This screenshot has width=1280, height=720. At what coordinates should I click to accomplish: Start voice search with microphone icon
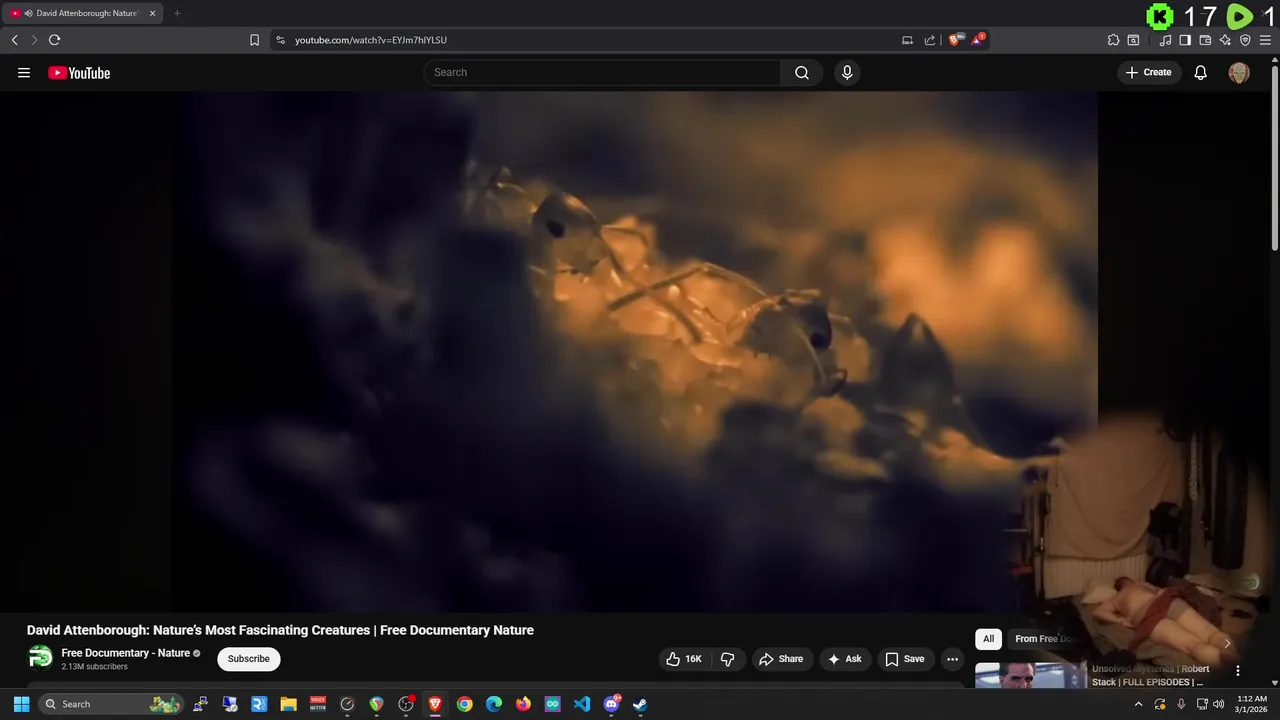(x=847, y=72)
